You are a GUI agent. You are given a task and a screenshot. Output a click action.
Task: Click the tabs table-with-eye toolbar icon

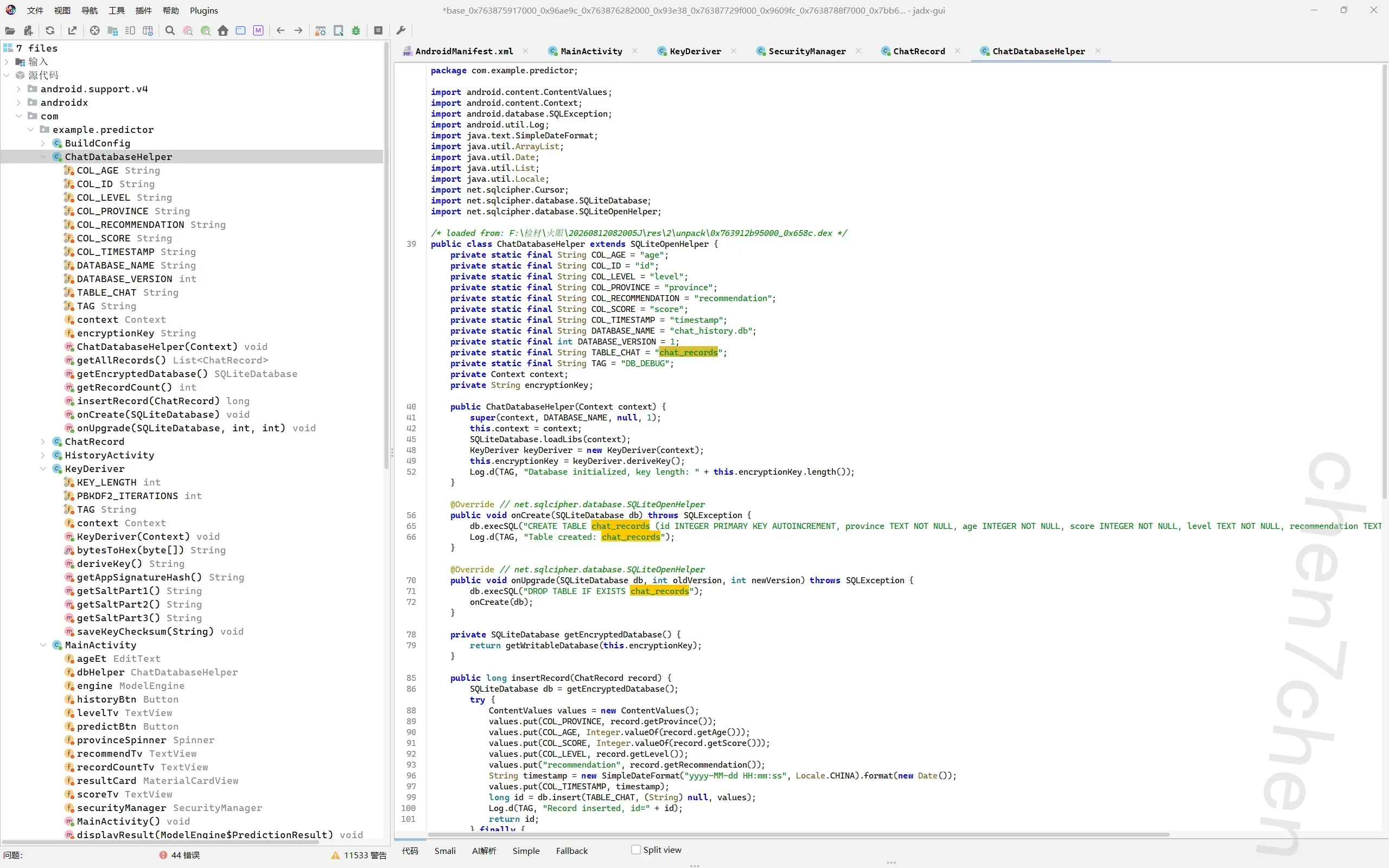pos(148,30)
